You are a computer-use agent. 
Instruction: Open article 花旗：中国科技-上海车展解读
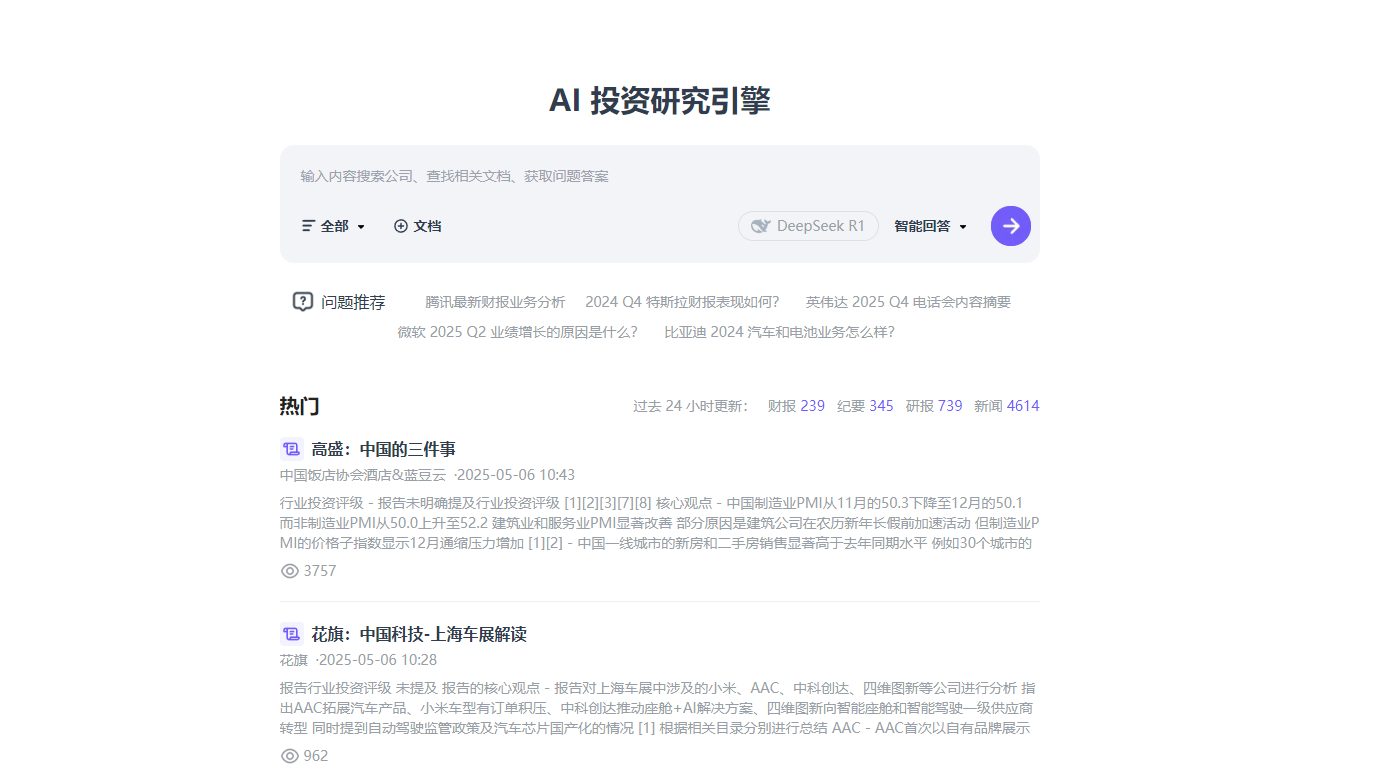419,634
